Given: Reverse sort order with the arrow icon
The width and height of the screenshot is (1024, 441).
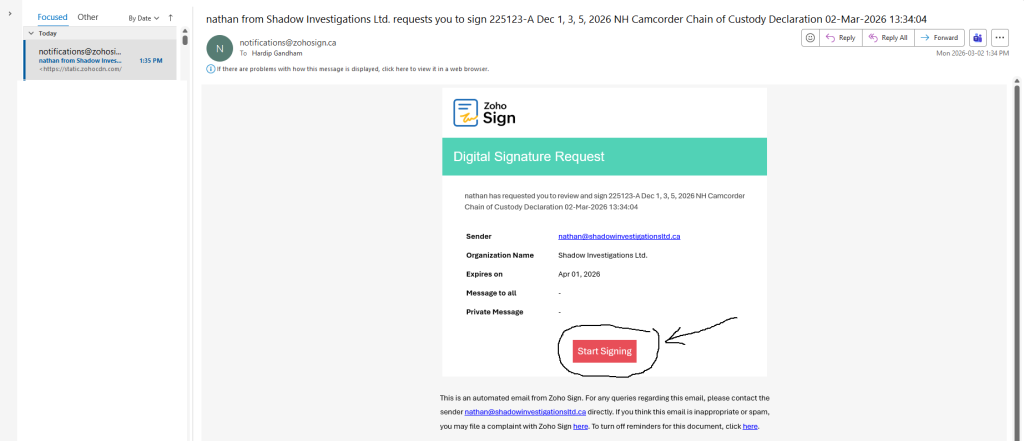Looking at the screenshot, I should click(170, 18).
